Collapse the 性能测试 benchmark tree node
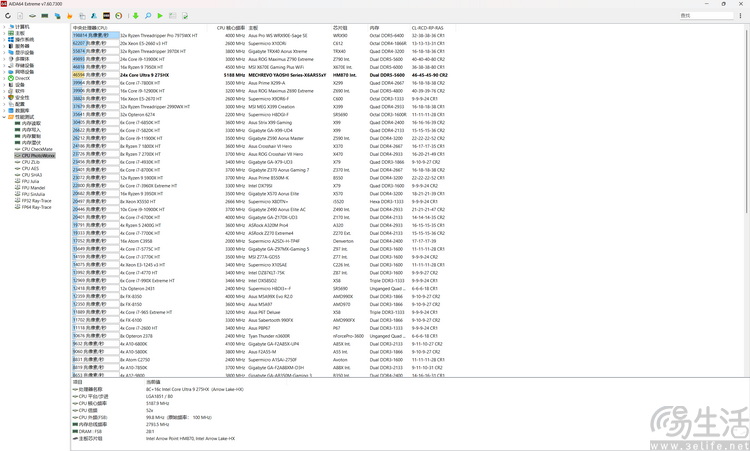This screenshot has width=750, height=451. pyautogui.click(x=4, y=117)
